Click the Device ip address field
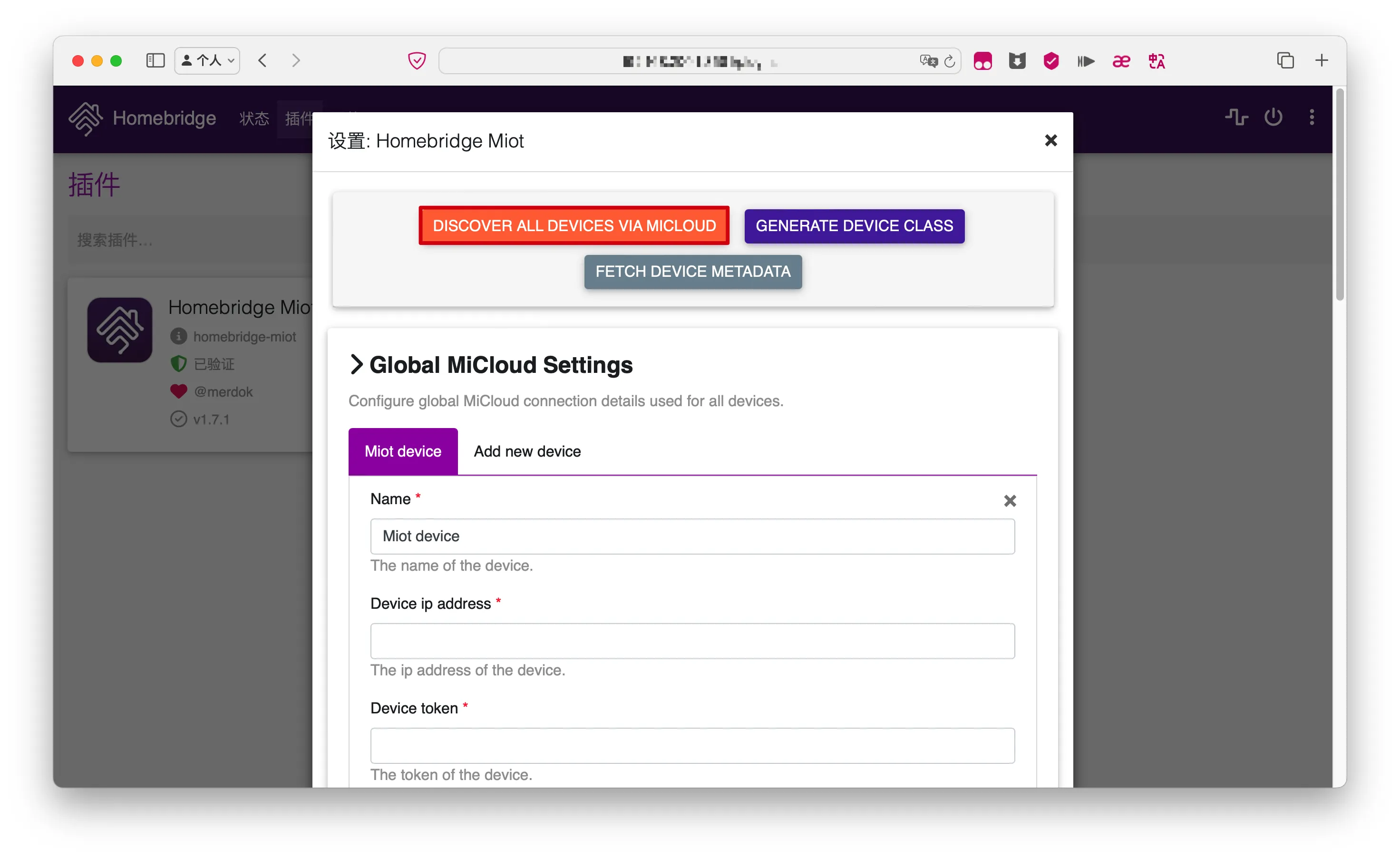The width and height of the screenshot is (1400, 858). click(x=692, y=641)
